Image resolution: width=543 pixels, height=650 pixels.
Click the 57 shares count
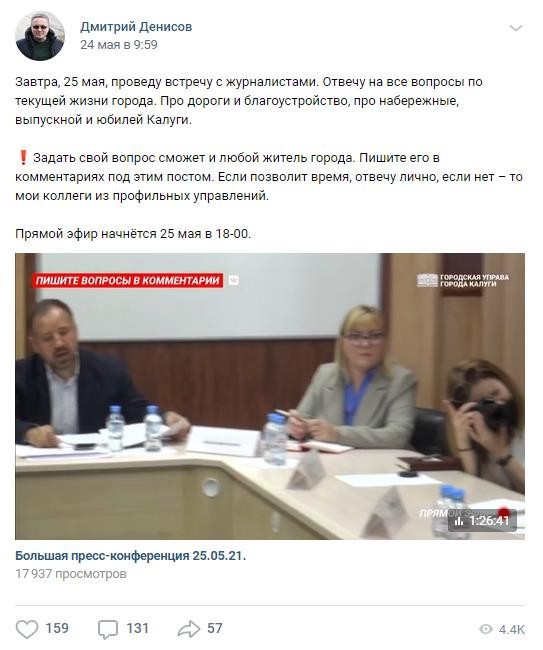[215, 628]
